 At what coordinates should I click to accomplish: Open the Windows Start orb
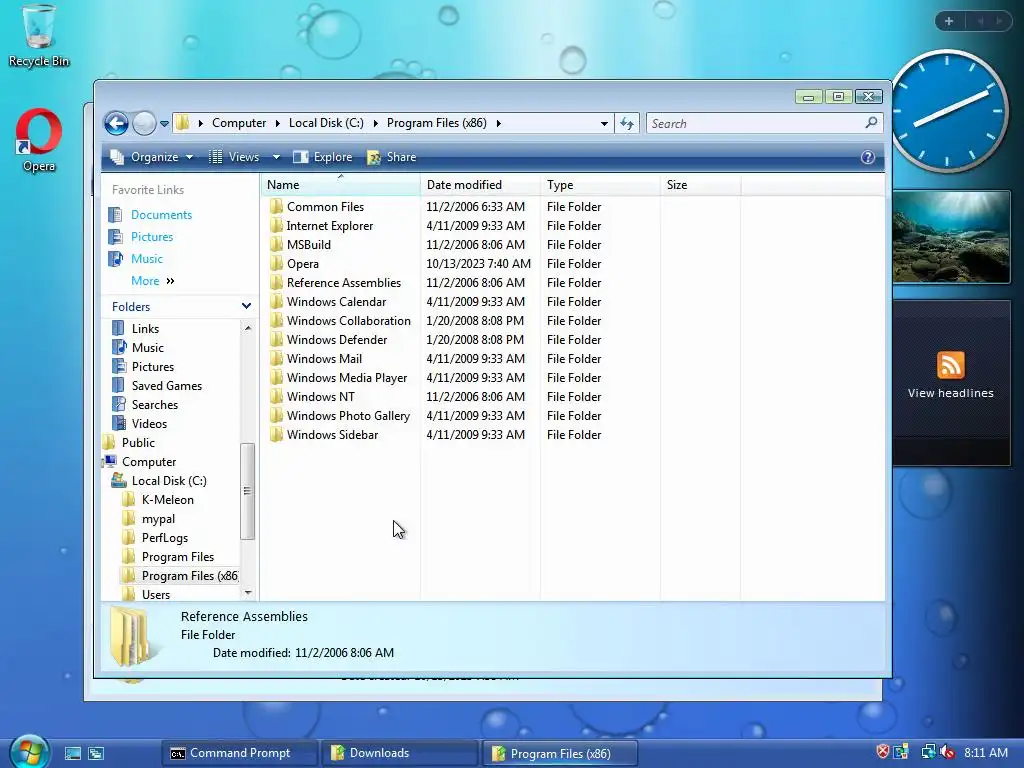[28, 752]
